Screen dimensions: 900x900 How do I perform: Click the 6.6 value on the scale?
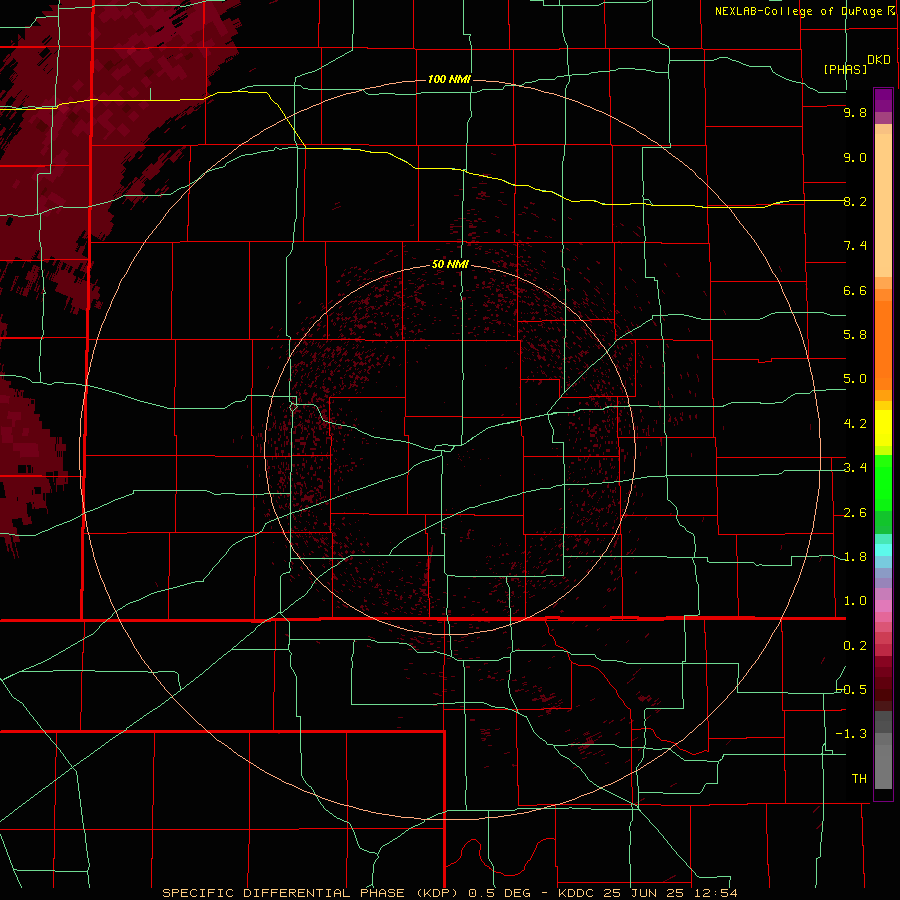[x=855, y=290]
